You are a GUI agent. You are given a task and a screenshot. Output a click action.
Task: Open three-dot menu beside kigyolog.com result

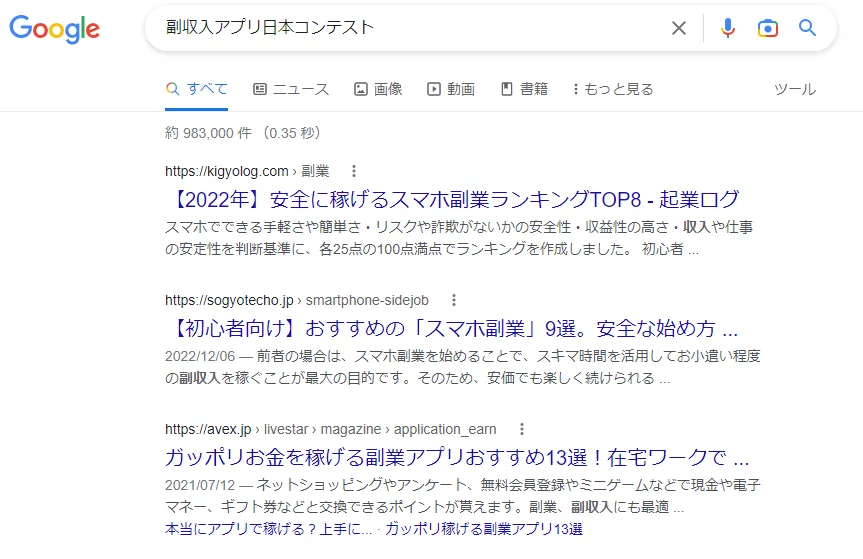[x=353, y=171]
